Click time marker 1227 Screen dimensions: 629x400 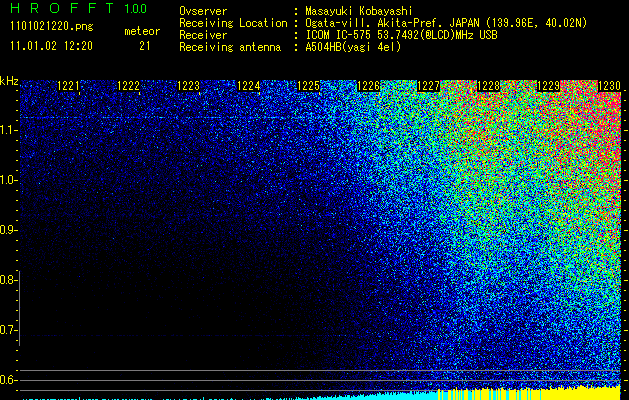click(428, 86)
